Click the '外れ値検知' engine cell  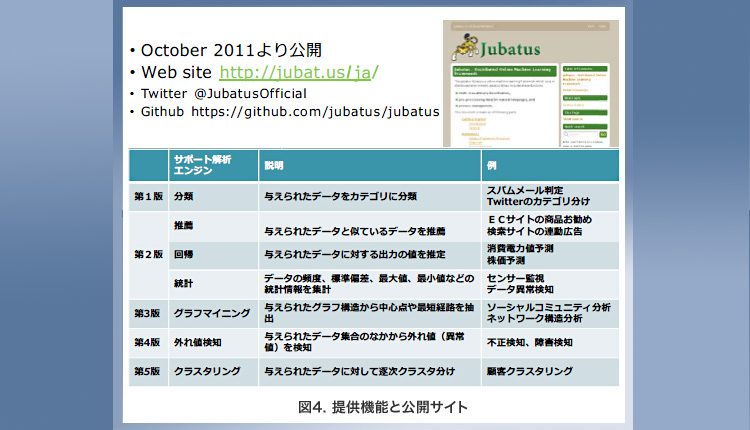coord(213,343)
